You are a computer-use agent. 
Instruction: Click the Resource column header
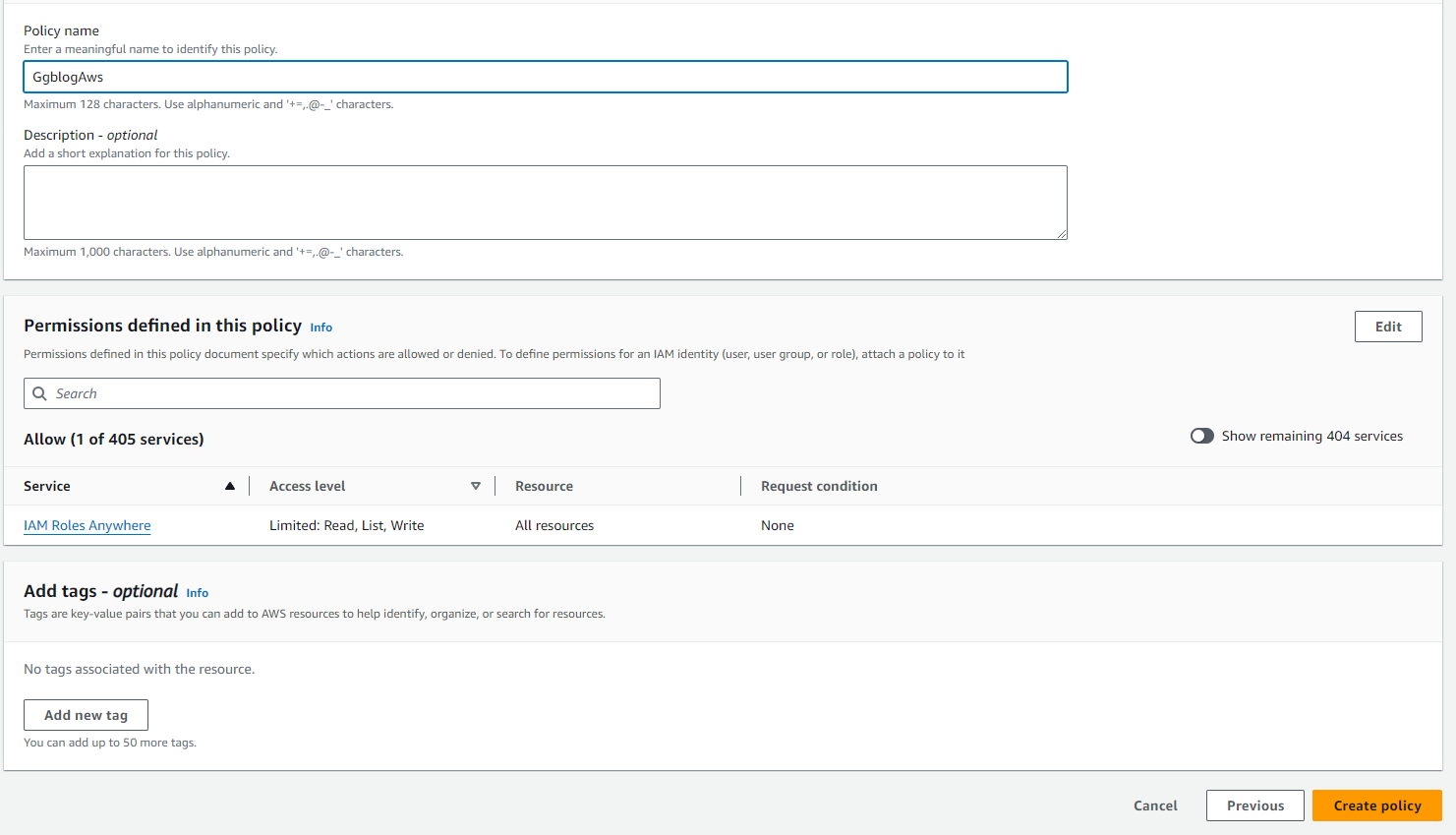(x=544, y=486)
